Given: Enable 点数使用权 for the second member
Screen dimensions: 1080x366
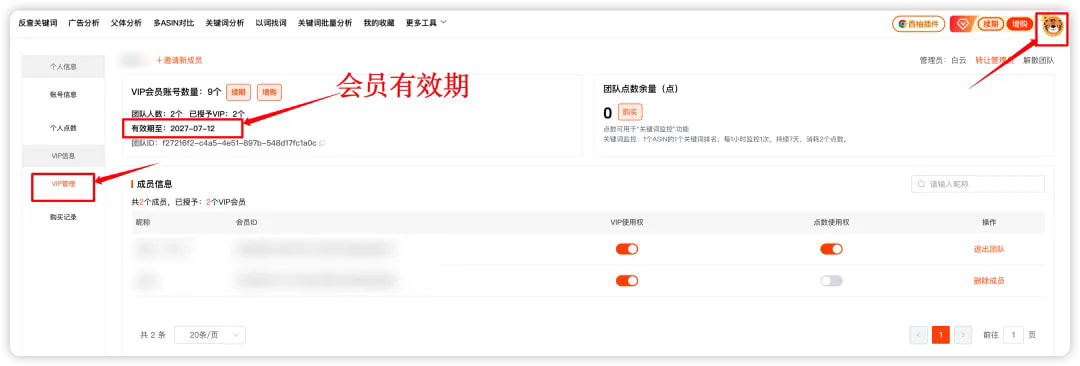Looking at the screenshot, I should click(x=831, y=281).
